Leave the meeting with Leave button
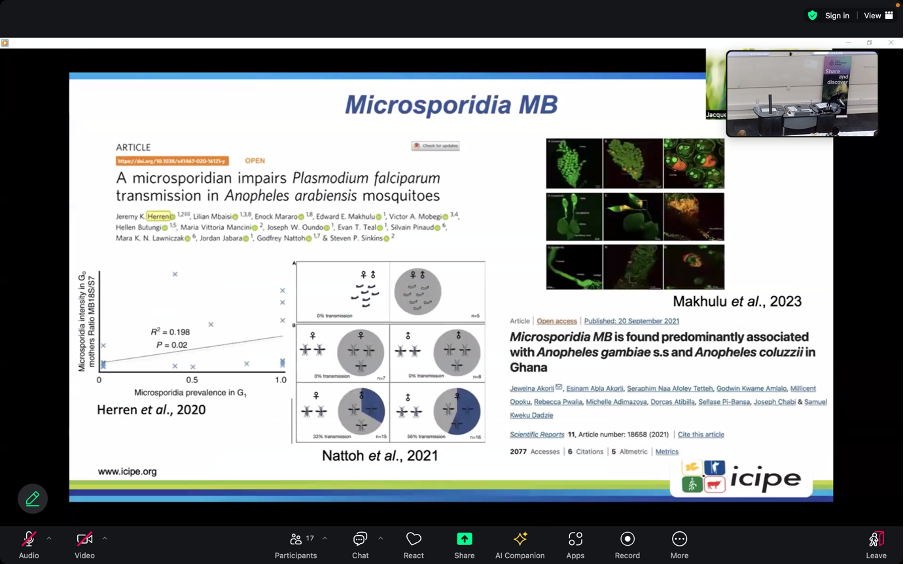This screenshot has width=904, height=564. tap(876, 540)
